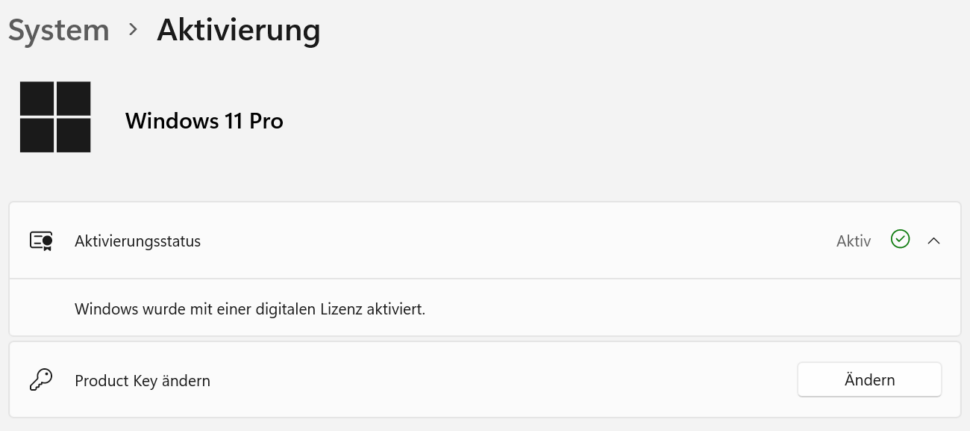This screenshot has height=431, width=970.
Task: Click the Aktivierungsstatus label
Action: (x=137, y=241)
